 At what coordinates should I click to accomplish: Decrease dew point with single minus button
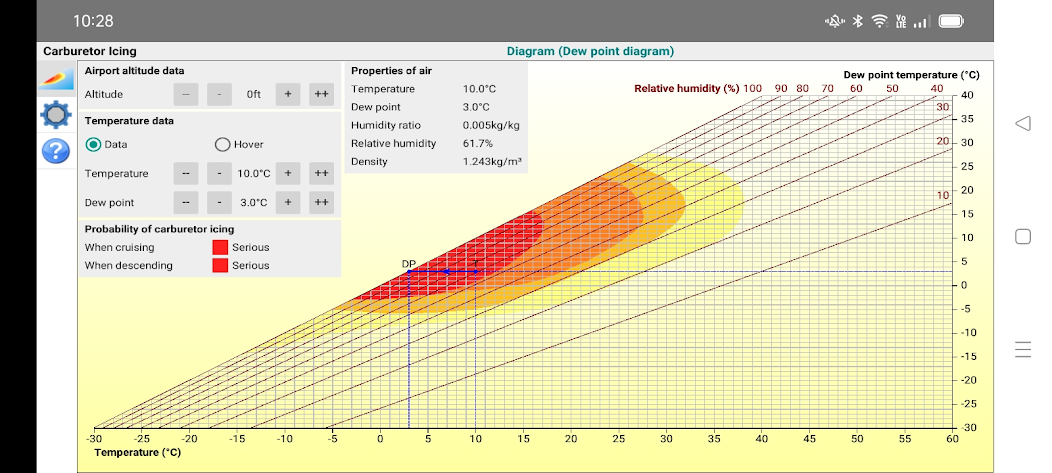click(220, 202)
